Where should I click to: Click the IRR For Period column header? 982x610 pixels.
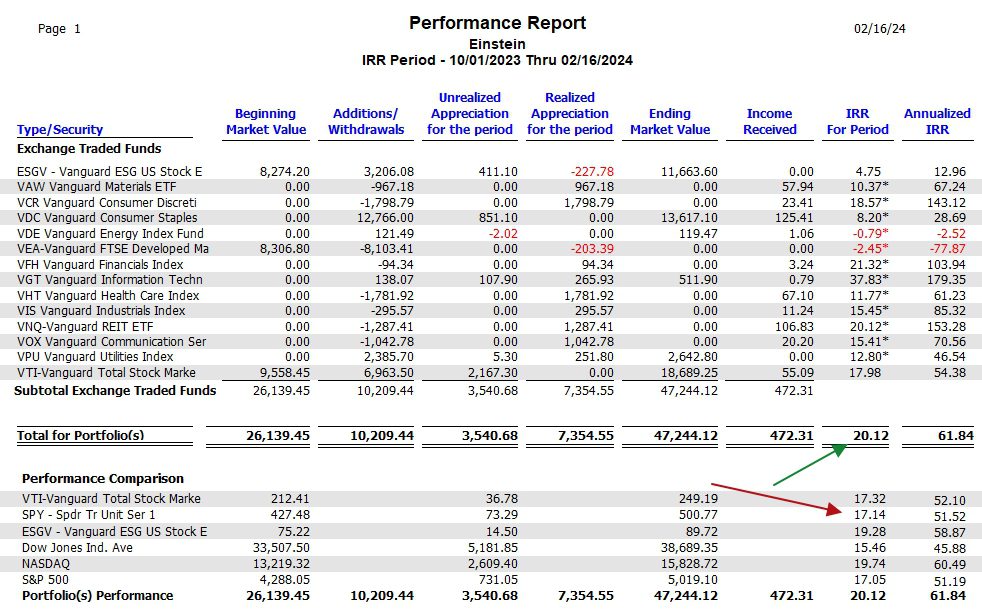coord(857,121)
